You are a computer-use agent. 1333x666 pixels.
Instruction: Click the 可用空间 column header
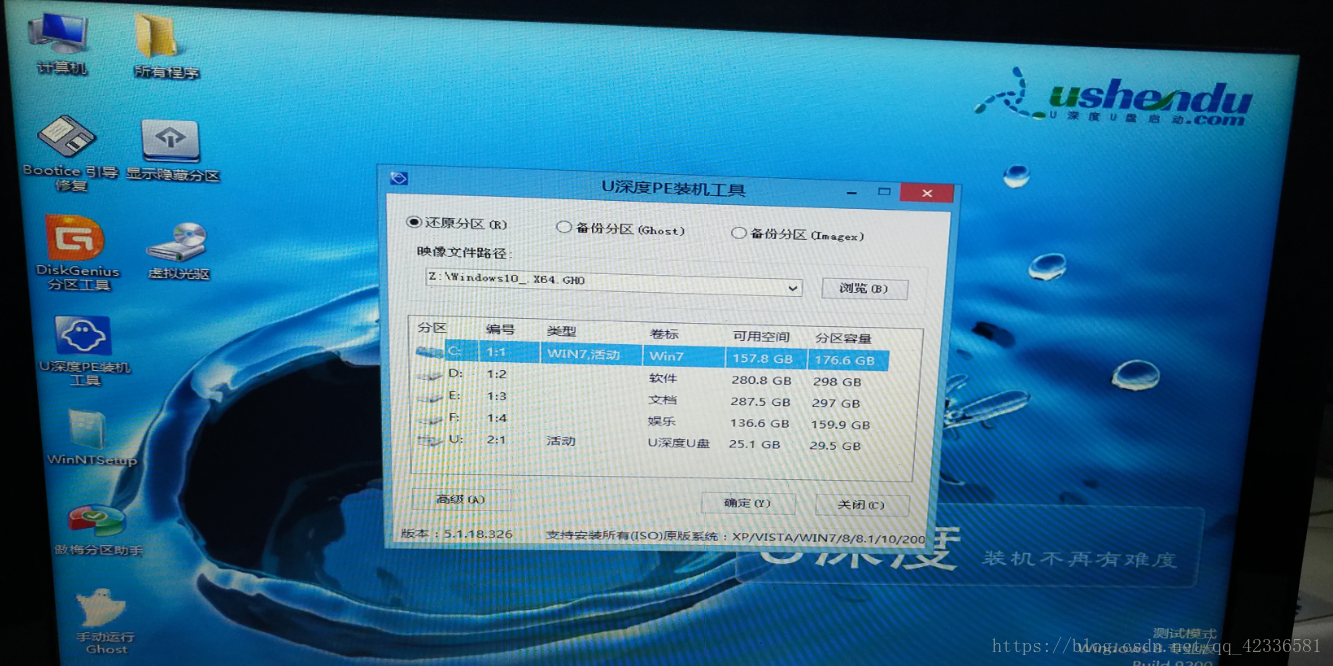tap(761, 336)
